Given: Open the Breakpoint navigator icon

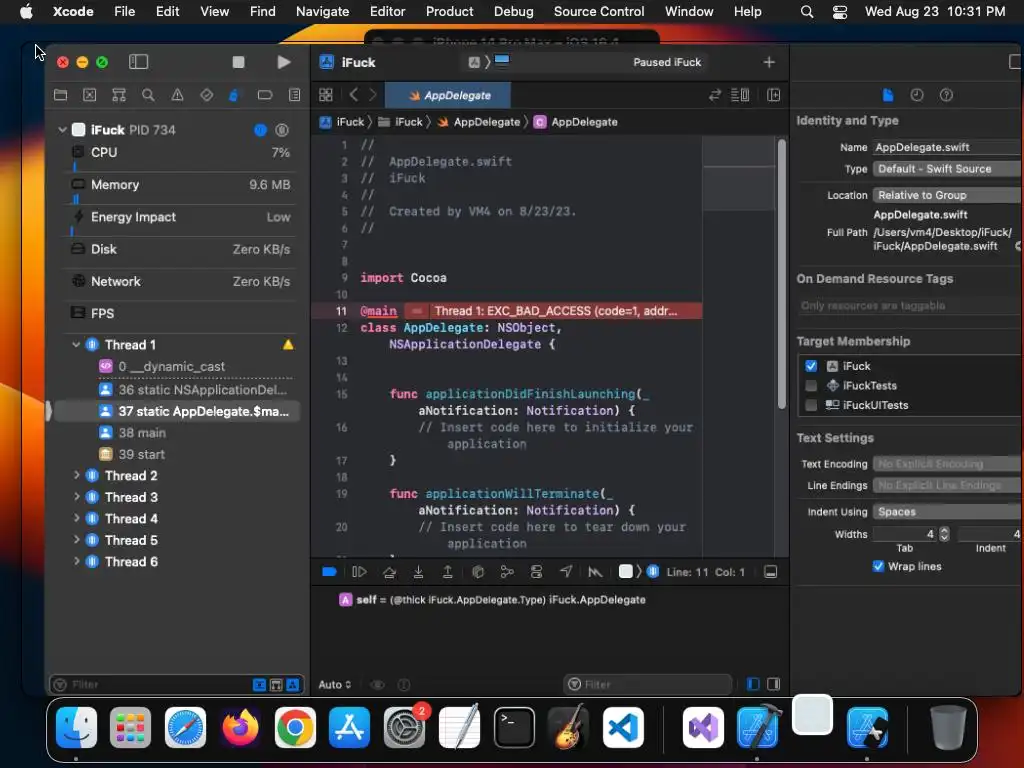Looking at the screenshot, I should tap(264, 95).
